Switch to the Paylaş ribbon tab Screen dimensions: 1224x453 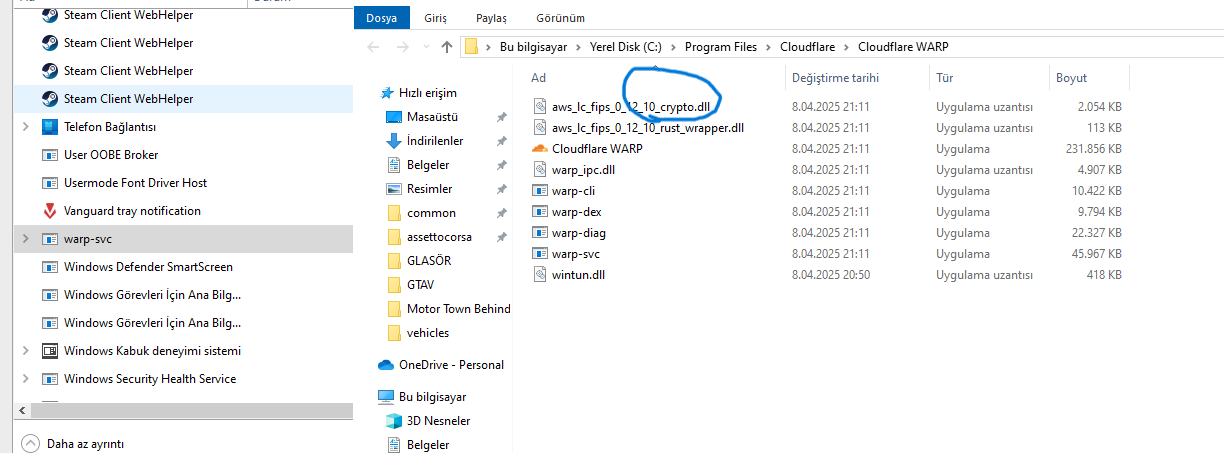pos(491,18)
